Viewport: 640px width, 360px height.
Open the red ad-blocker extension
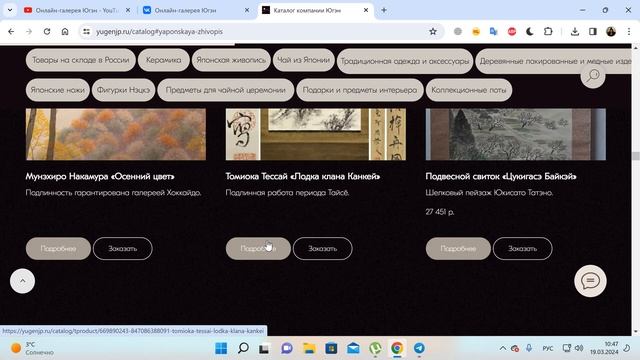pos(512,31)
